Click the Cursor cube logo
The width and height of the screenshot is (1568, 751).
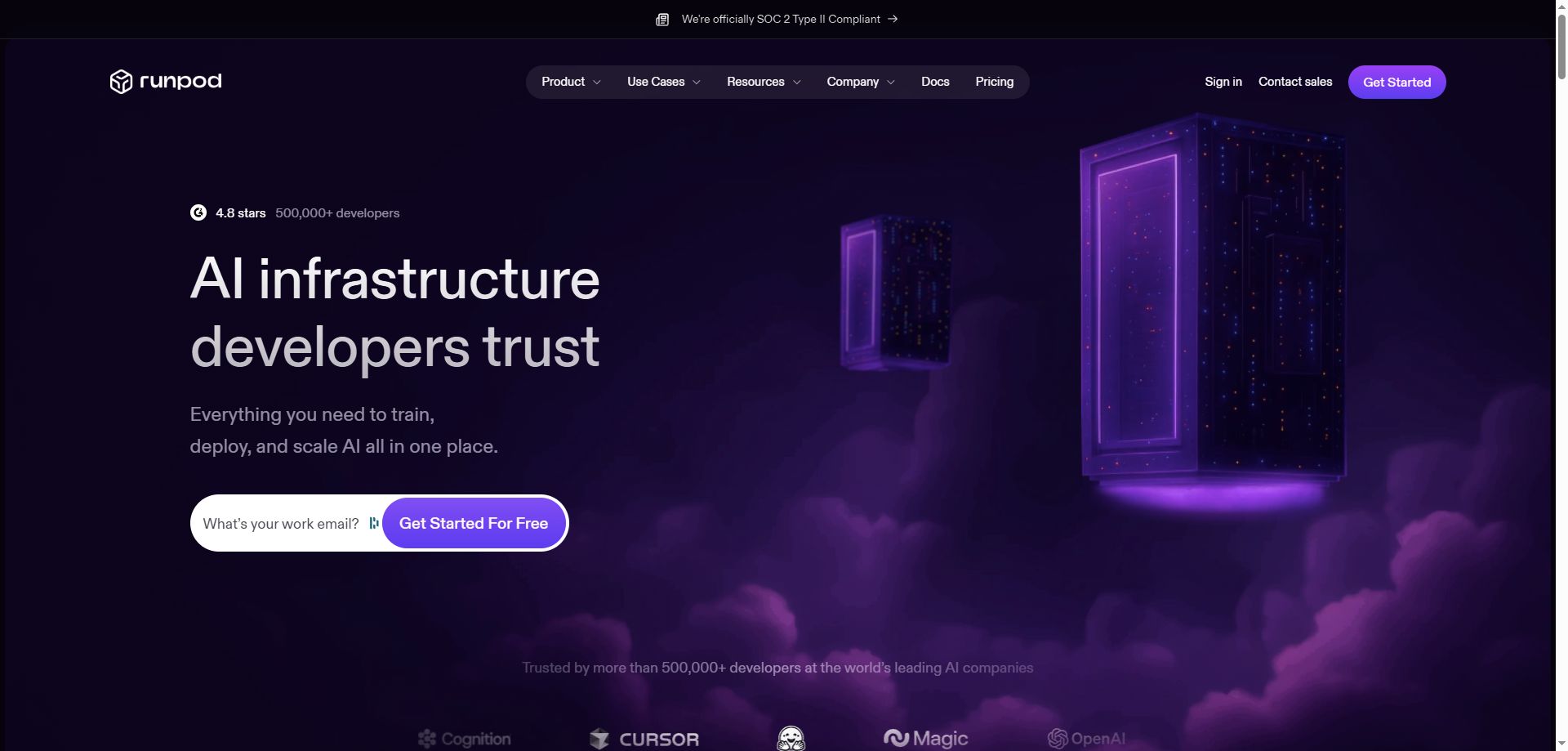599,740
